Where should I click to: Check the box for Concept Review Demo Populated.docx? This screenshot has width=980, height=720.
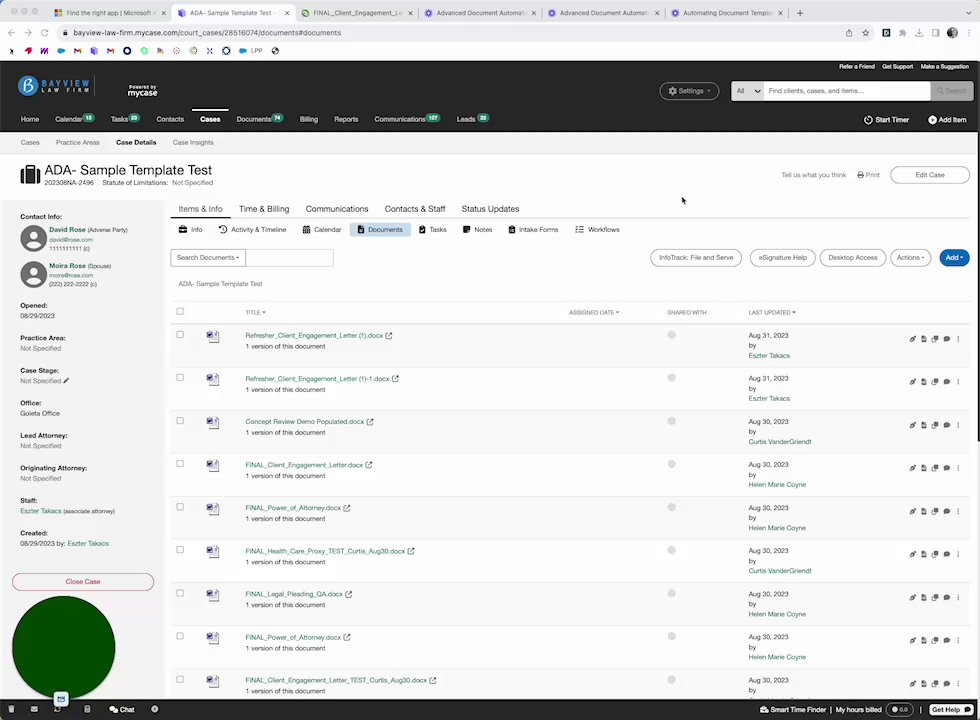click(x=180, y=421)
